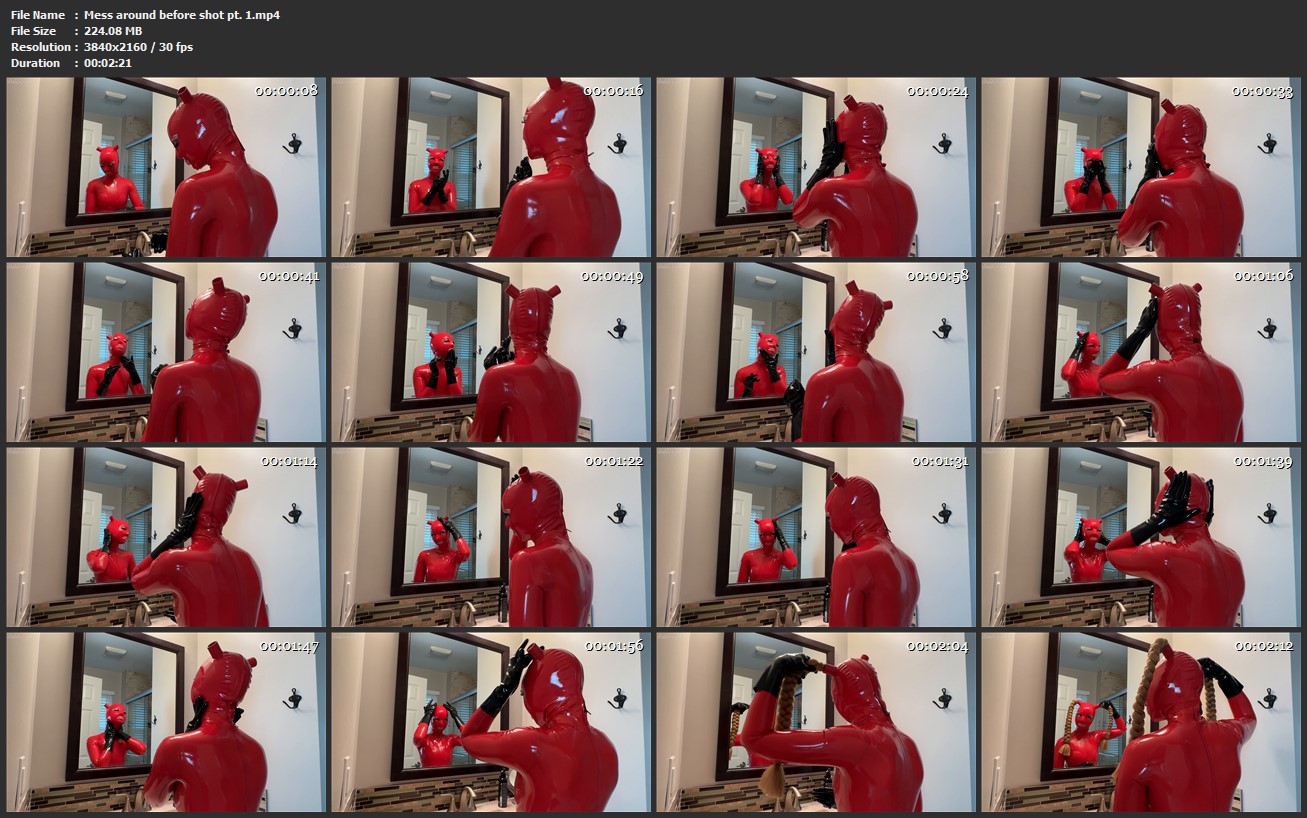Select the thumbnail stamped 00:01:56

point(491,722)
